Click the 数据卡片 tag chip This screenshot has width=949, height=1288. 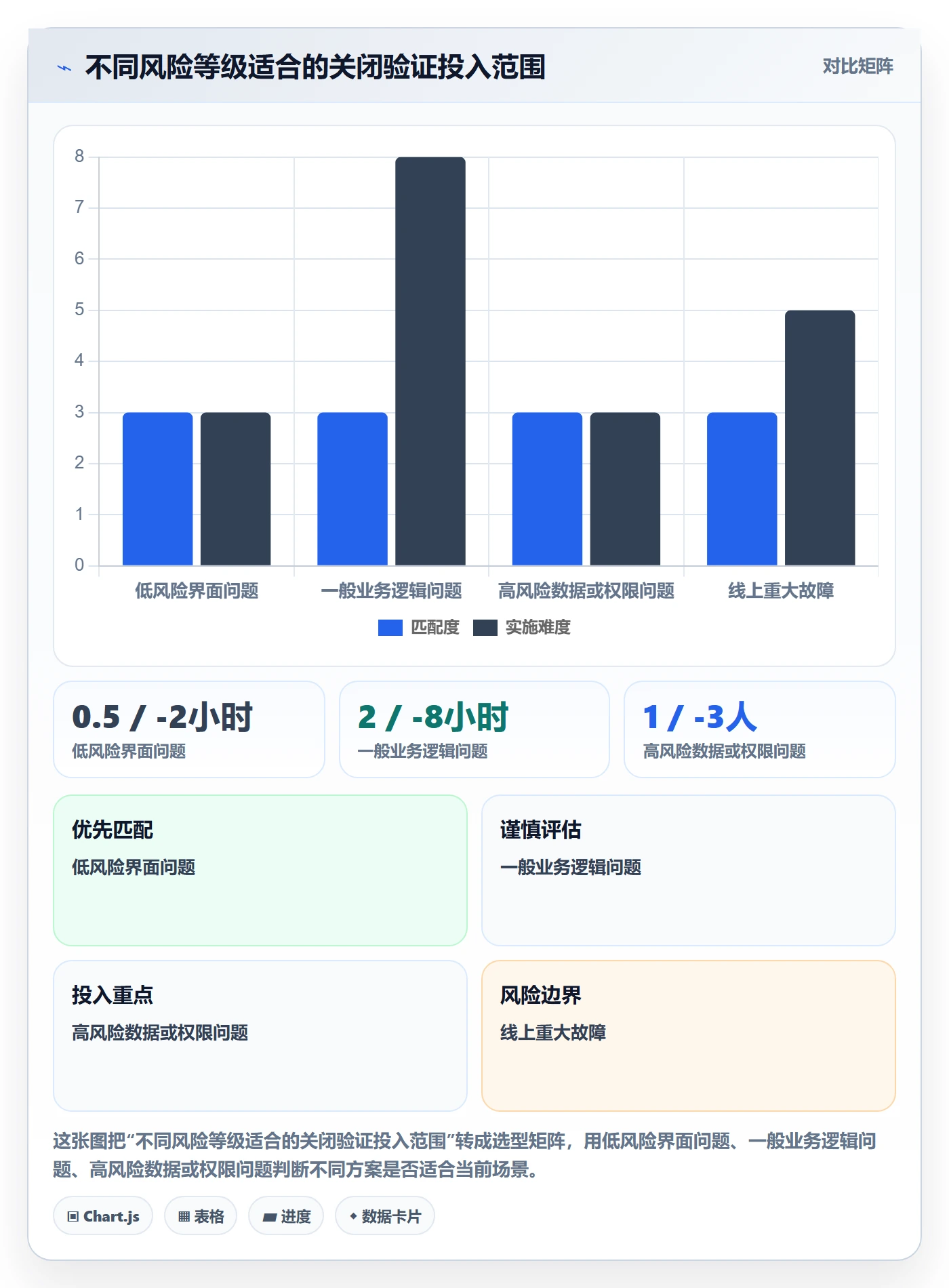[385, 1216]
